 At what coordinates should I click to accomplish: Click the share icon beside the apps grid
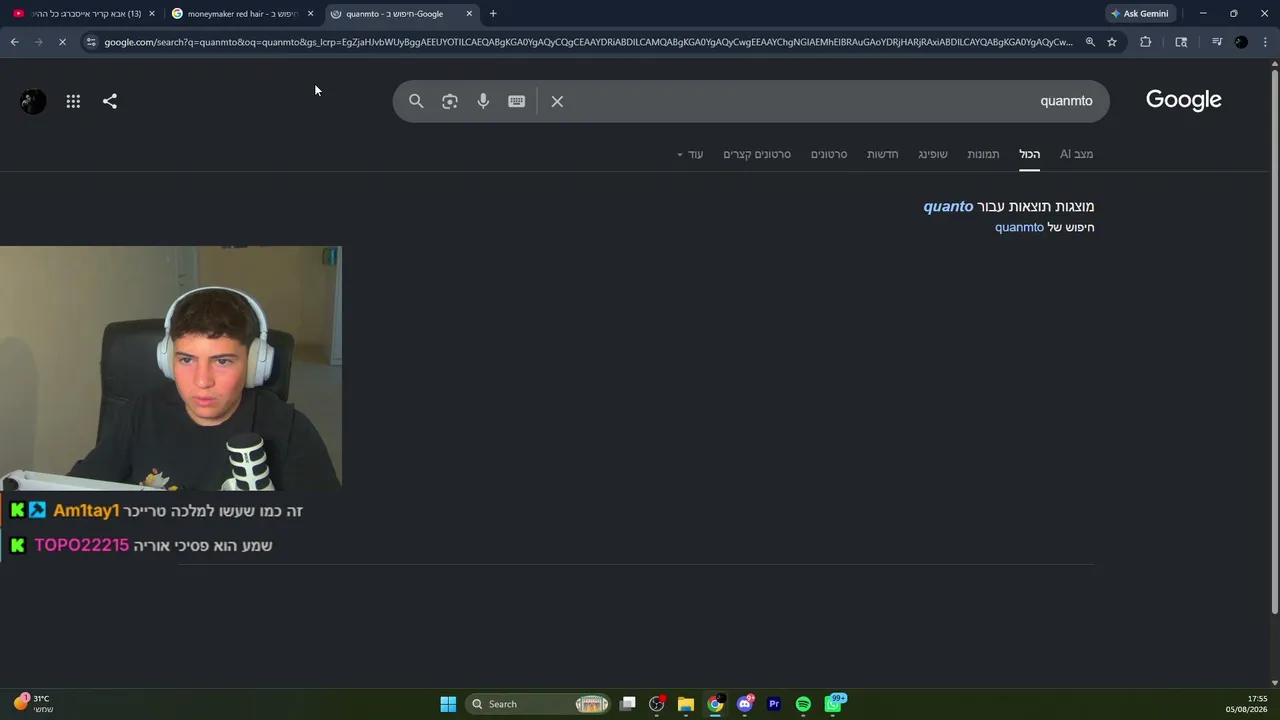click(110, 101)
